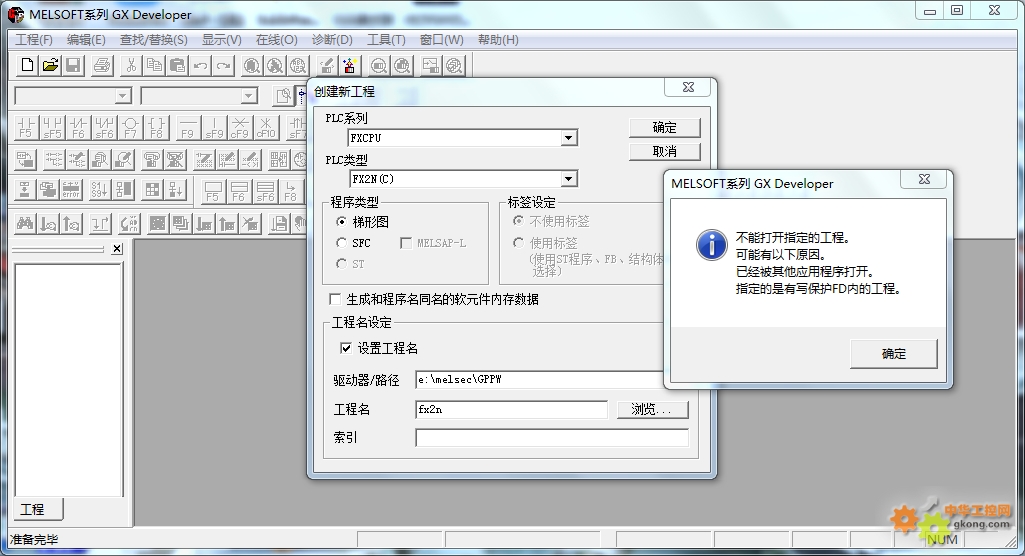
Task: Check 生成和程序名同名的软元件内存数据 box
Action: (x=335, y=299)
